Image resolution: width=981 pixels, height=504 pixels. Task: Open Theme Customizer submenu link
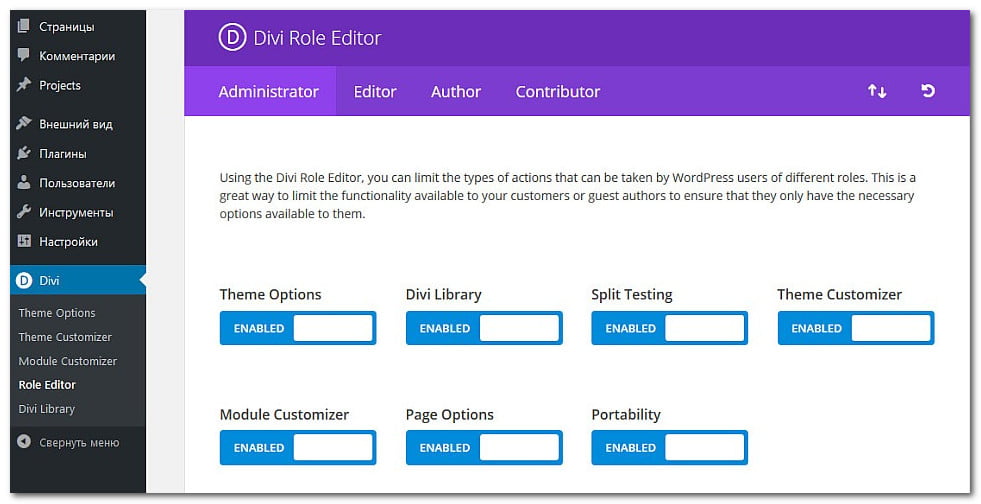[x=65, y=337]
